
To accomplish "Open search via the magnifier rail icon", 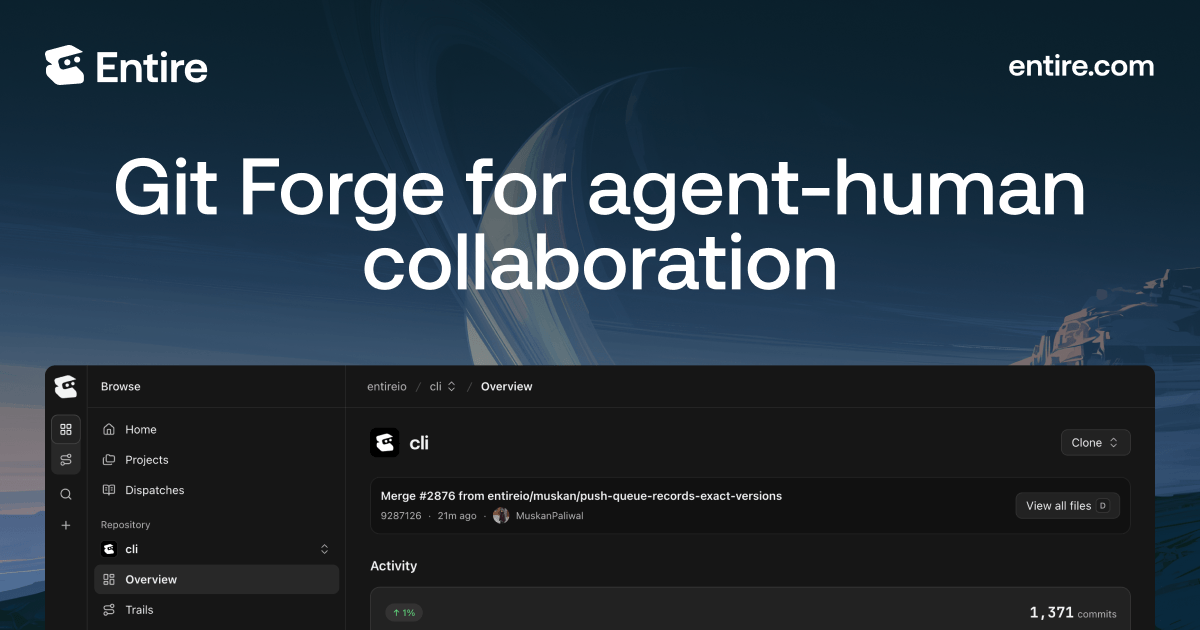I will (66, 494).
